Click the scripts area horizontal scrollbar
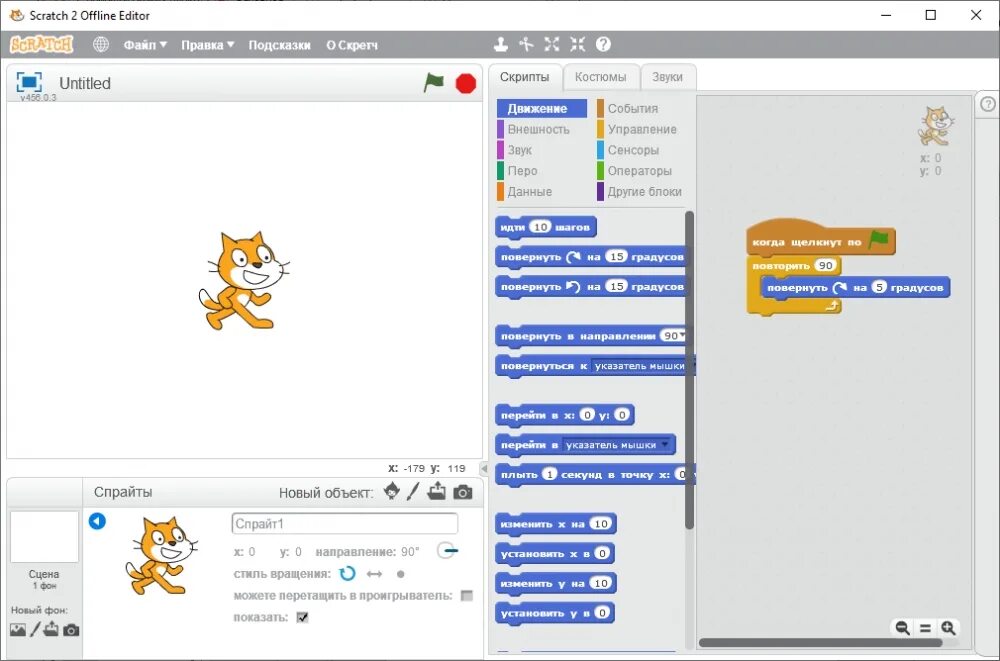 coord(820,642)
